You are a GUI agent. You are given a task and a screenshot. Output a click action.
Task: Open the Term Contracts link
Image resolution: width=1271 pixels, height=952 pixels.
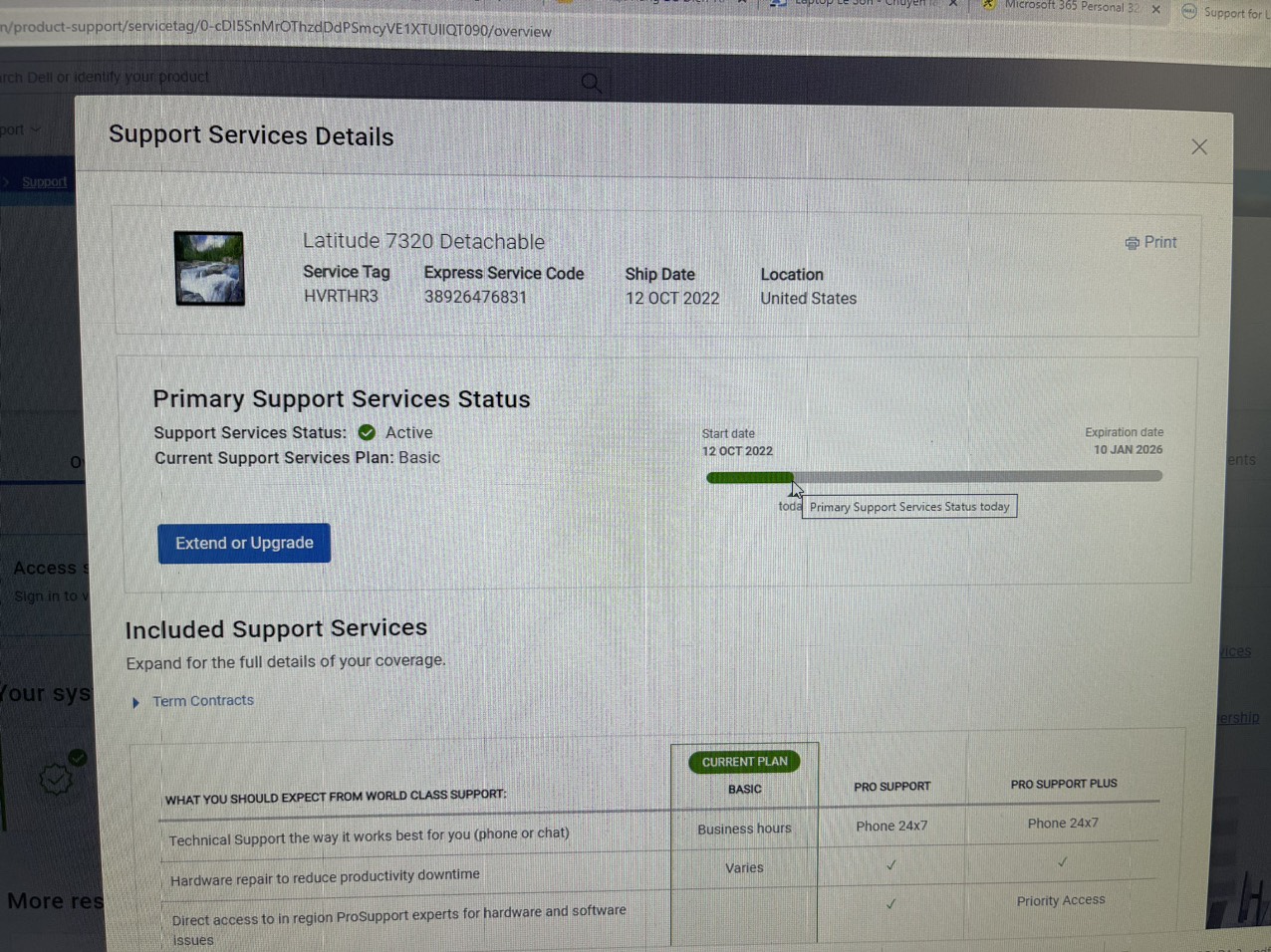[203, 701]
